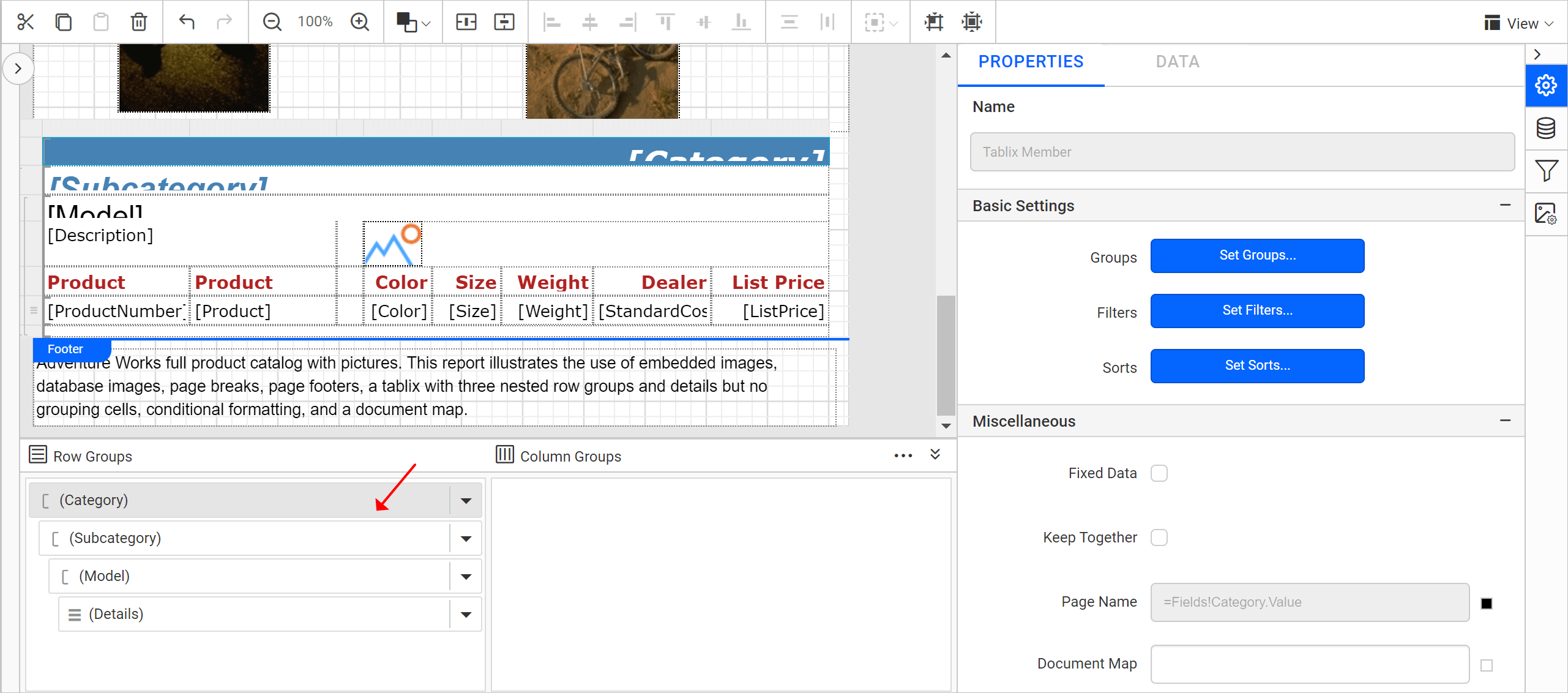The height and width of the screenshot is (693, 1568).
Task: Click the page header toggle icon
Action: (x=466, y=22)
